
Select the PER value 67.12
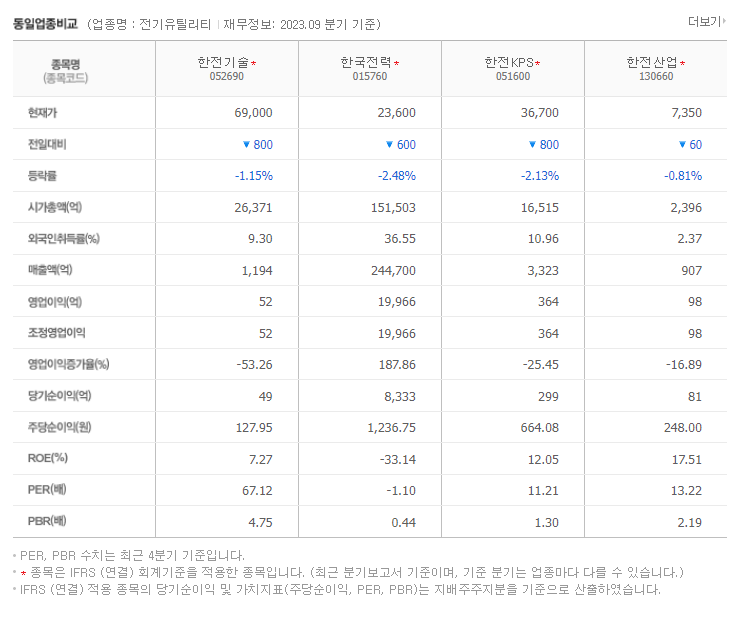pos(257,491)
